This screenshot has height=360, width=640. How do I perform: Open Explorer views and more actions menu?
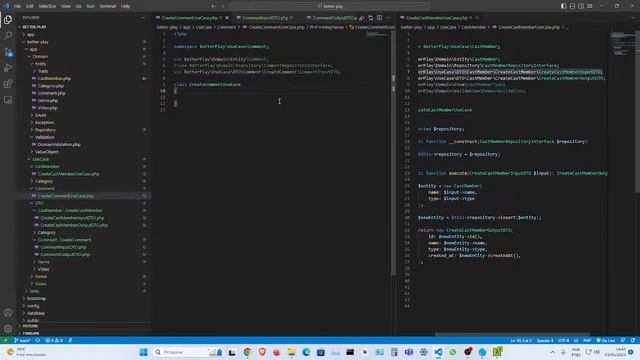point(143,18)
